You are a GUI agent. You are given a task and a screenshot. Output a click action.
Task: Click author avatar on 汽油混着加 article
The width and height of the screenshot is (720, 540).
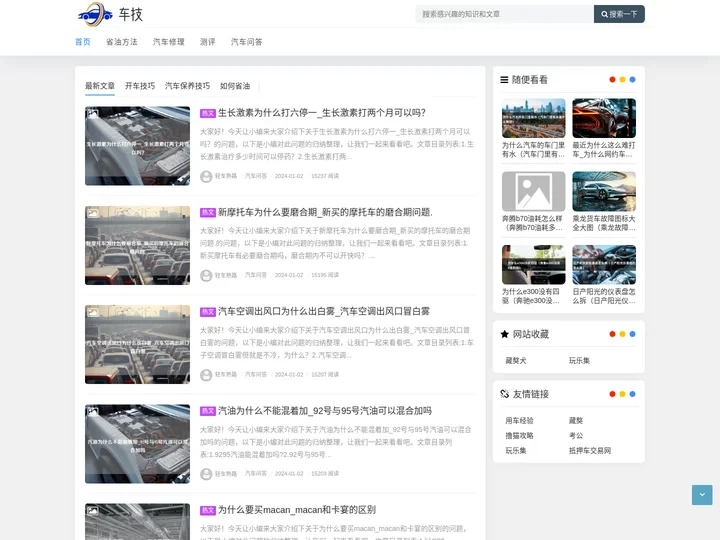pos(206,474)
